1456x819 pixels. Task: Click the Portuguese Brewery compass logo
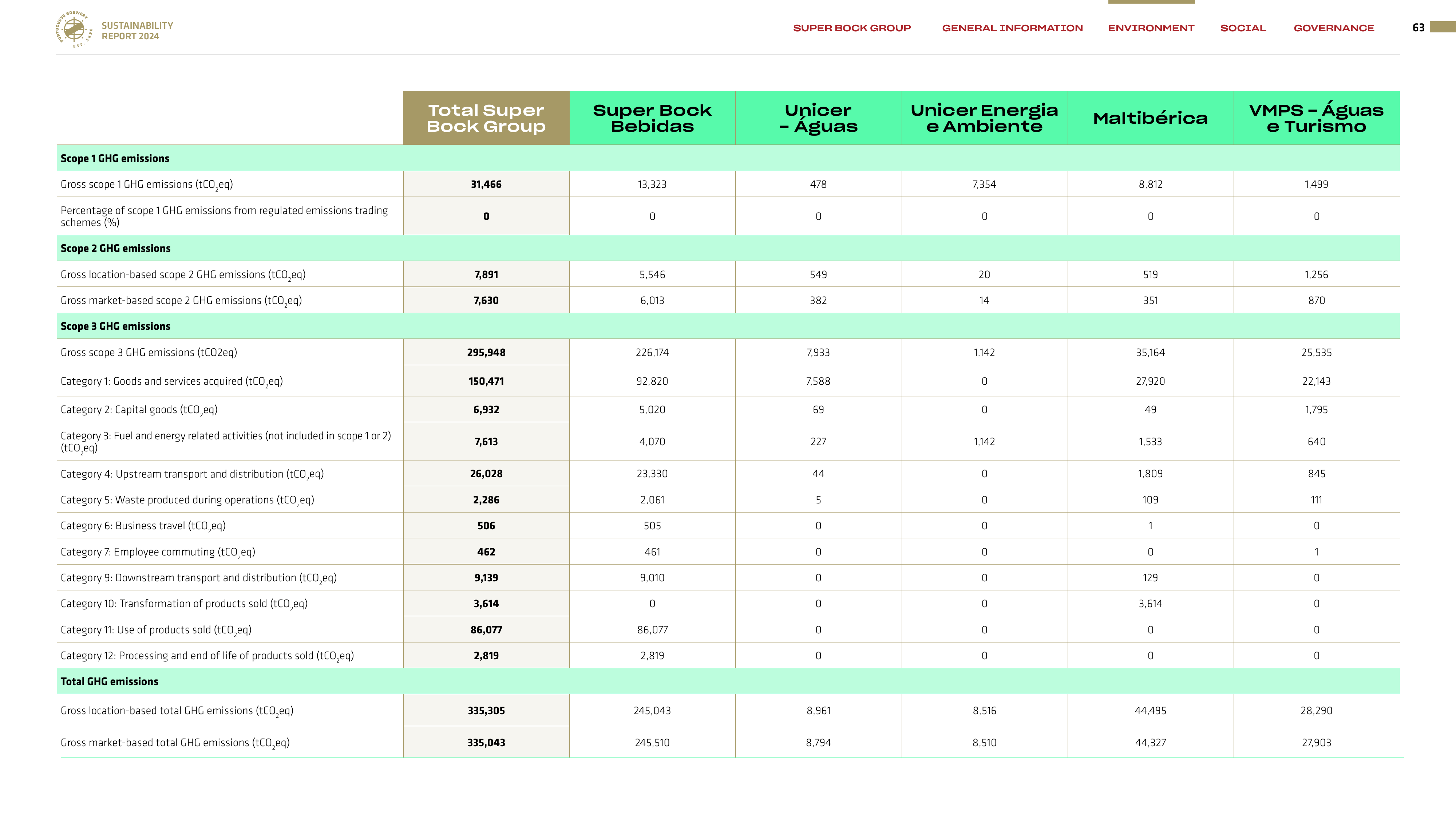coord(74,29)
